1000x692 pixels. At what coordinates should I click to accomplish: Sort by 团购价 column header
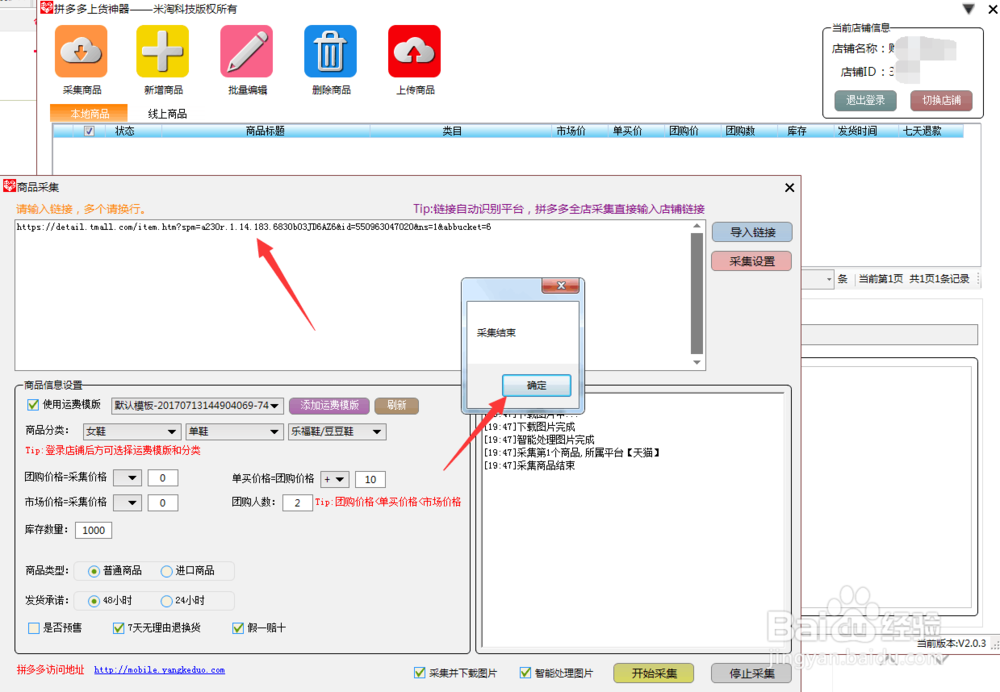684,131
